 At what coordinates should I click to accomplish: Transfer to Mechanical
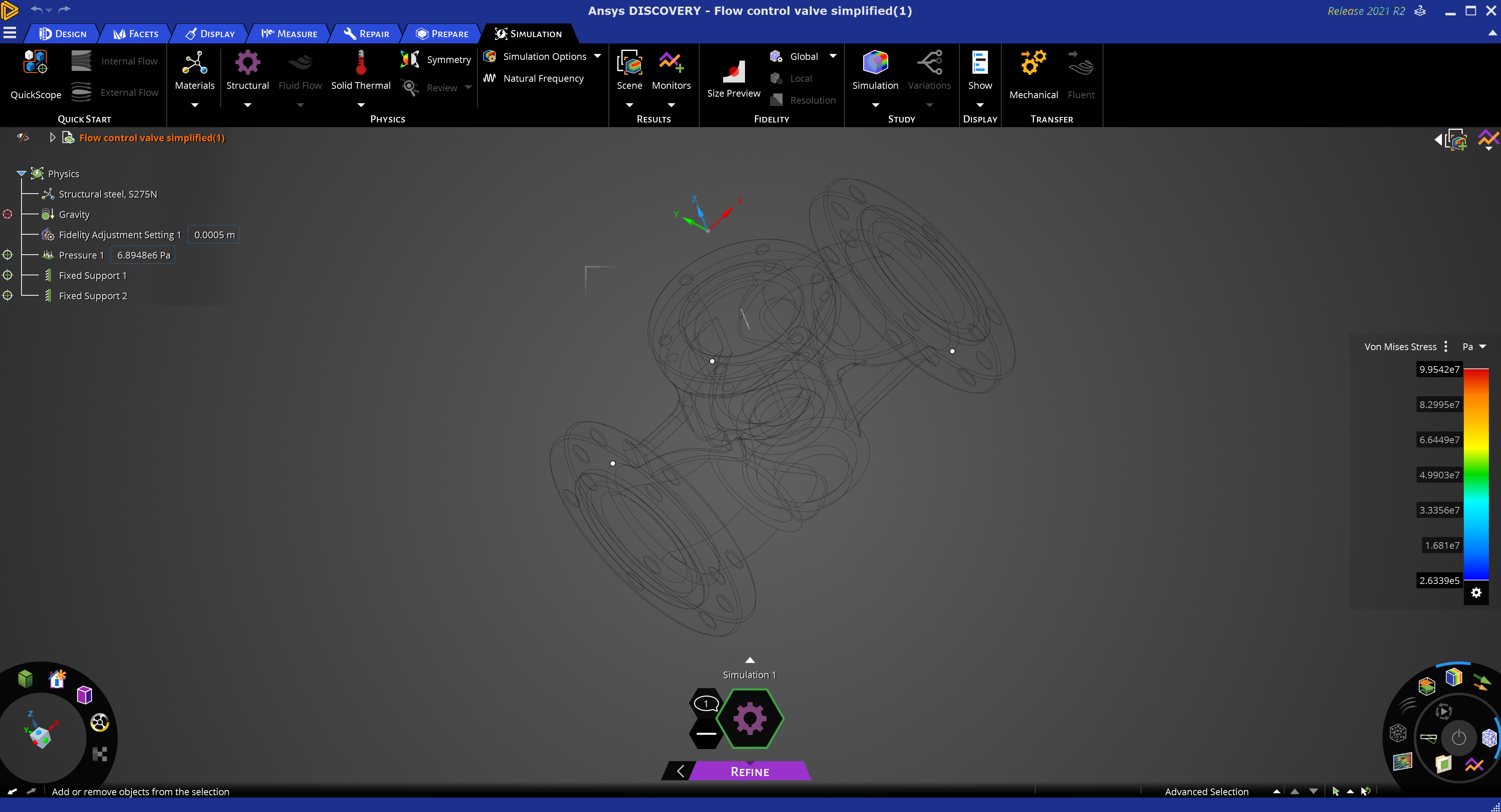click(x=1034, y=75)
